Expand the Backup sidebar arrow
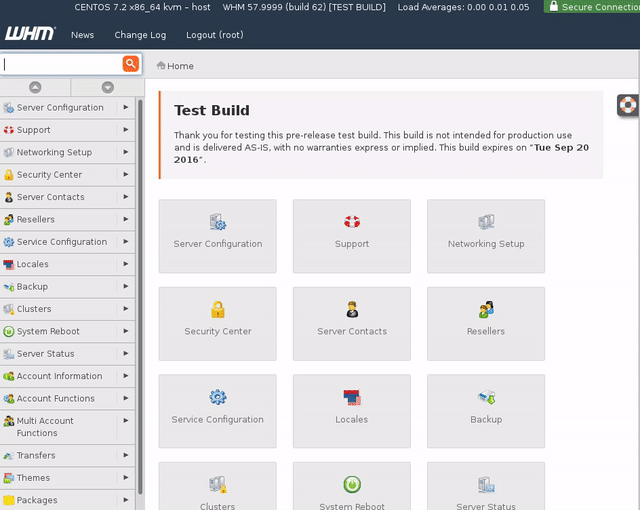Viewport: 640px width, 510px height. point(126,286)
